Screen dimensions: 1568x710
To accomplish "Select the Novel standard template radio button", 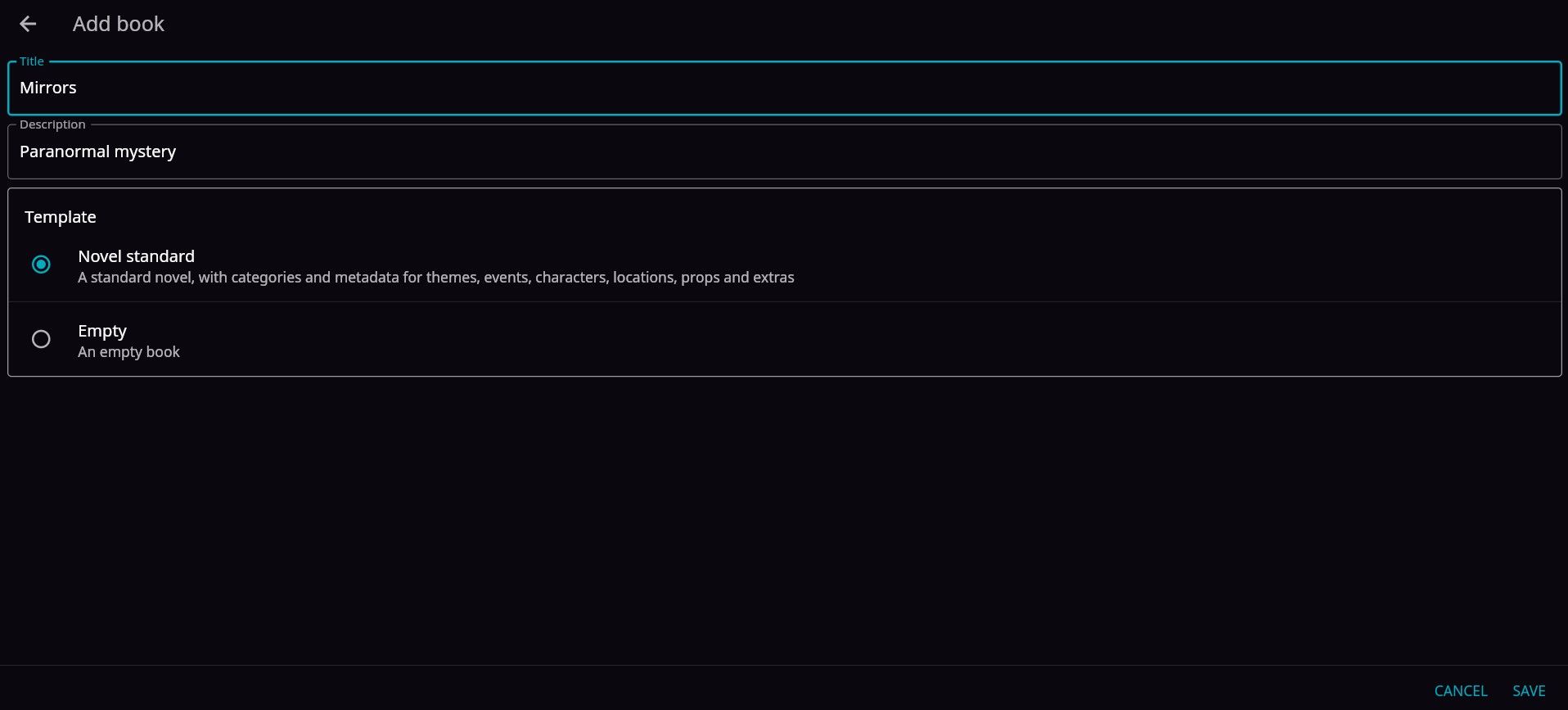I will coord(41,265).
